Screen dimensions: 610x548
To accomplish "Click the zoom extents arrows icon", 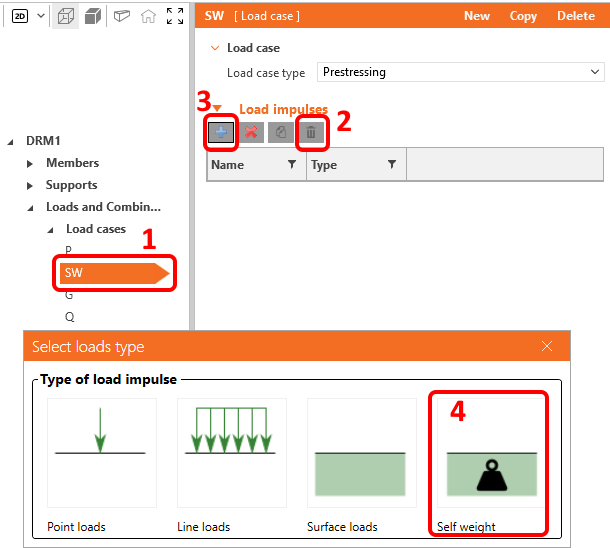I will [x=175, y=16].
